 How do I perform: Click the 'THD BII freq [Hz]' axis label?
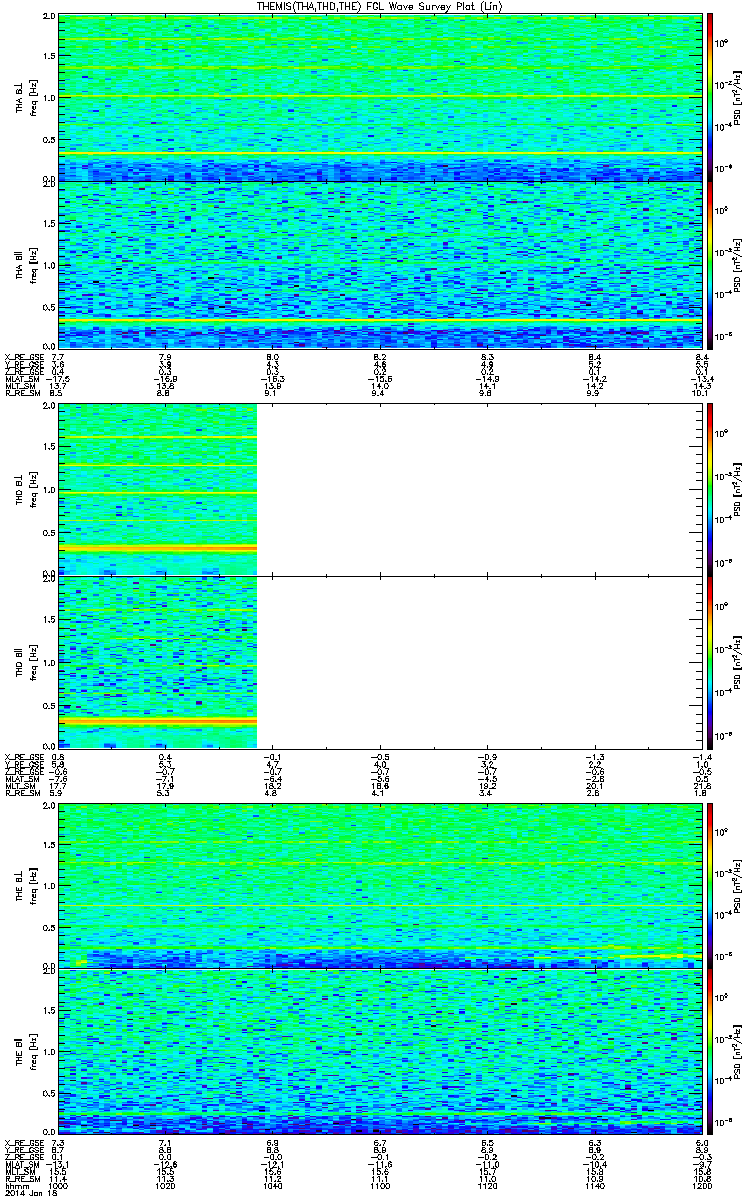(x=24, y=662)
